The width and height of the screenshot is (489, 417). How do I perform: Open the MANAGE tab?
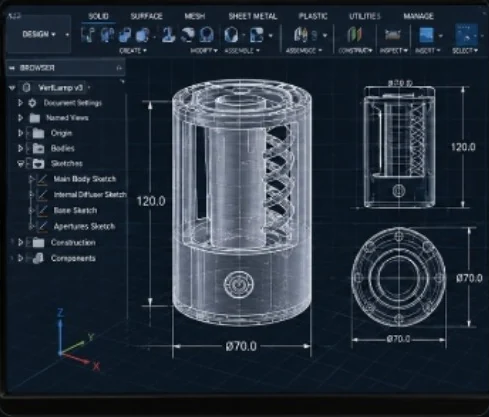(418, 16)
